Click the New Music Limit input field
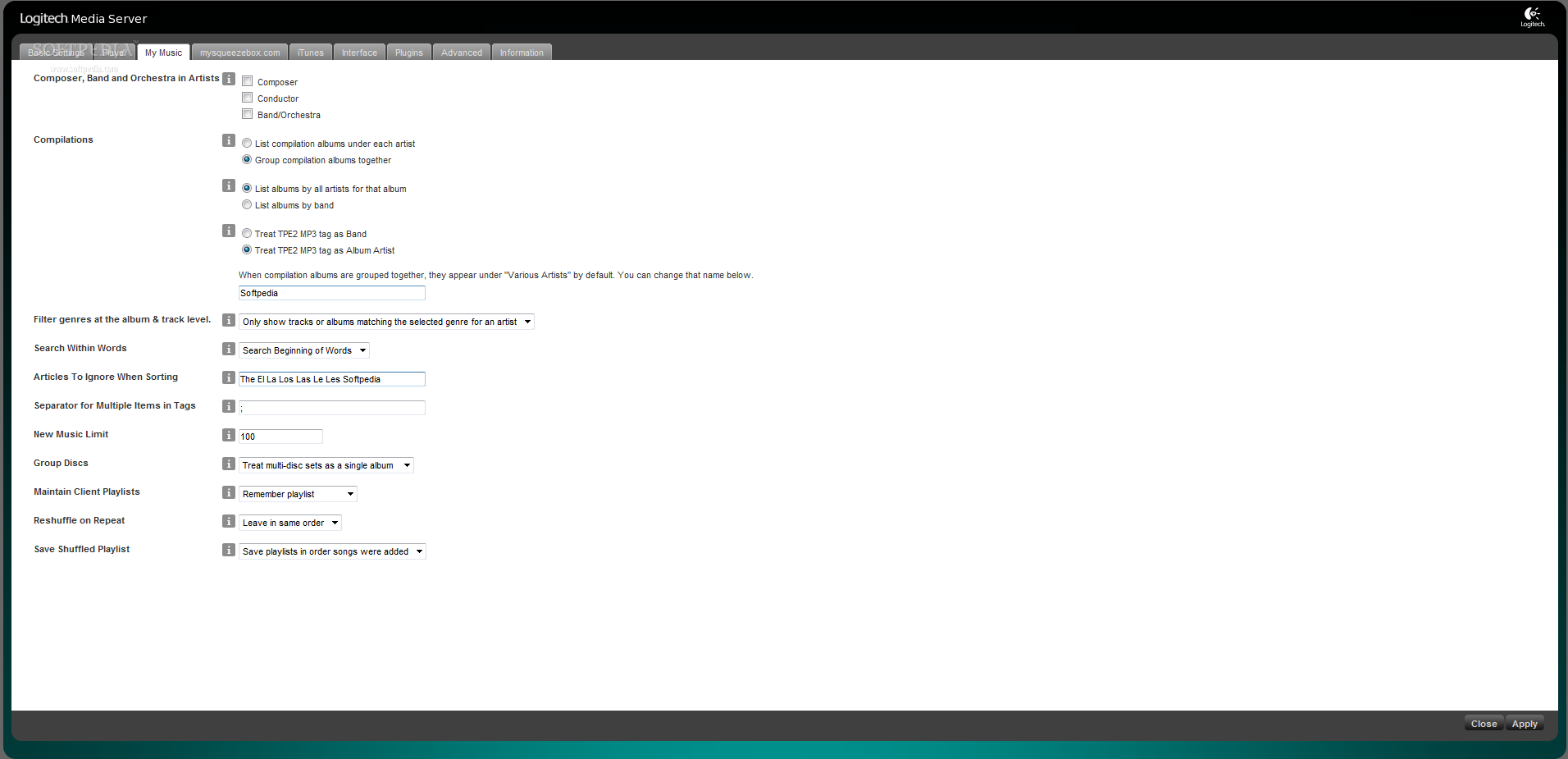Viewport: 1568px width, 759px height. (x=280, y=437)
